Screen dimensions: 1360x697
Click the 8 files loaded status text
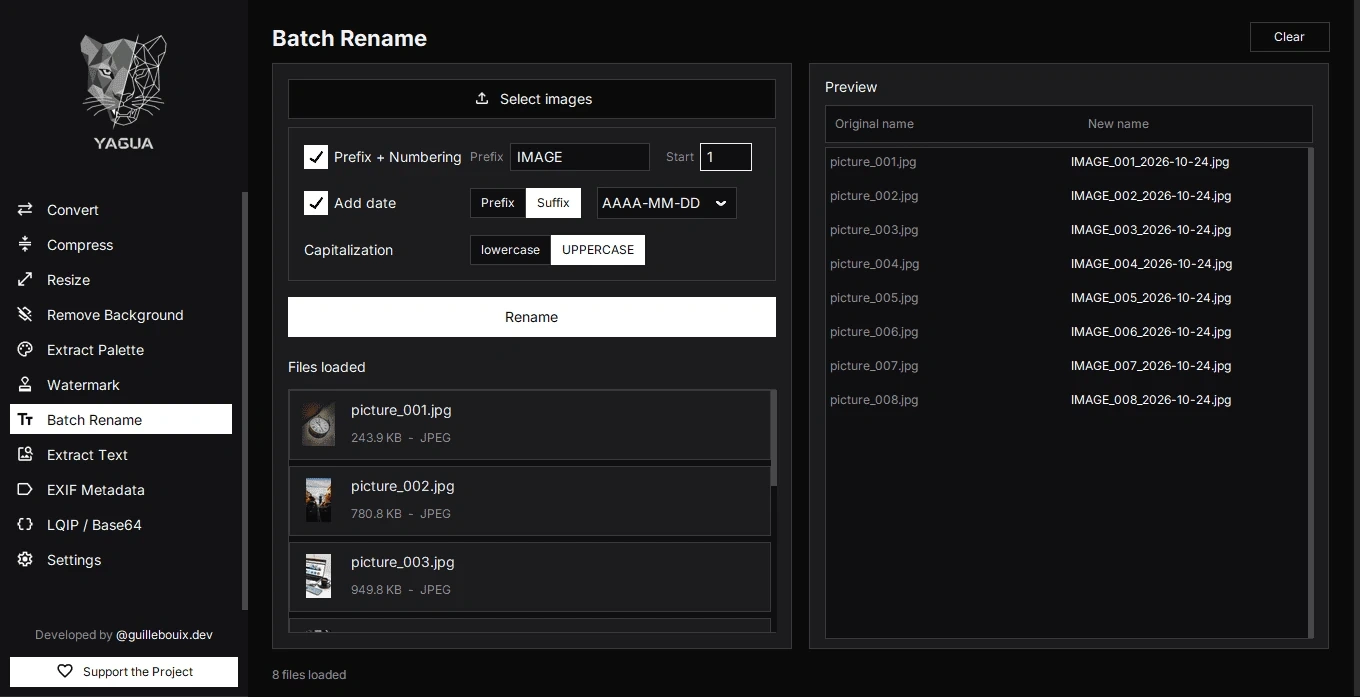[309, 675]
